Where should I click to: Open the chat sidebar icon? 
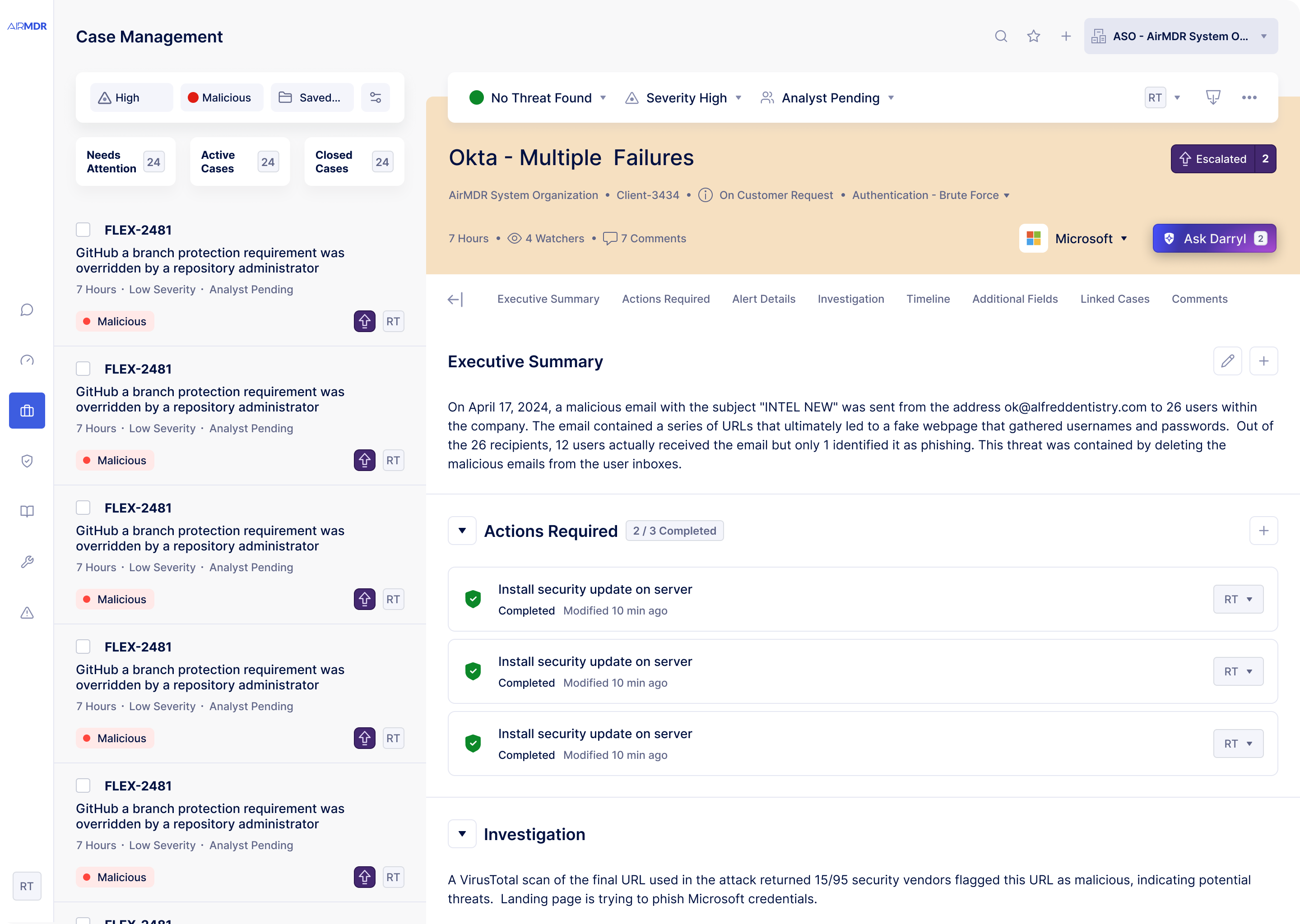coord(27,310)
